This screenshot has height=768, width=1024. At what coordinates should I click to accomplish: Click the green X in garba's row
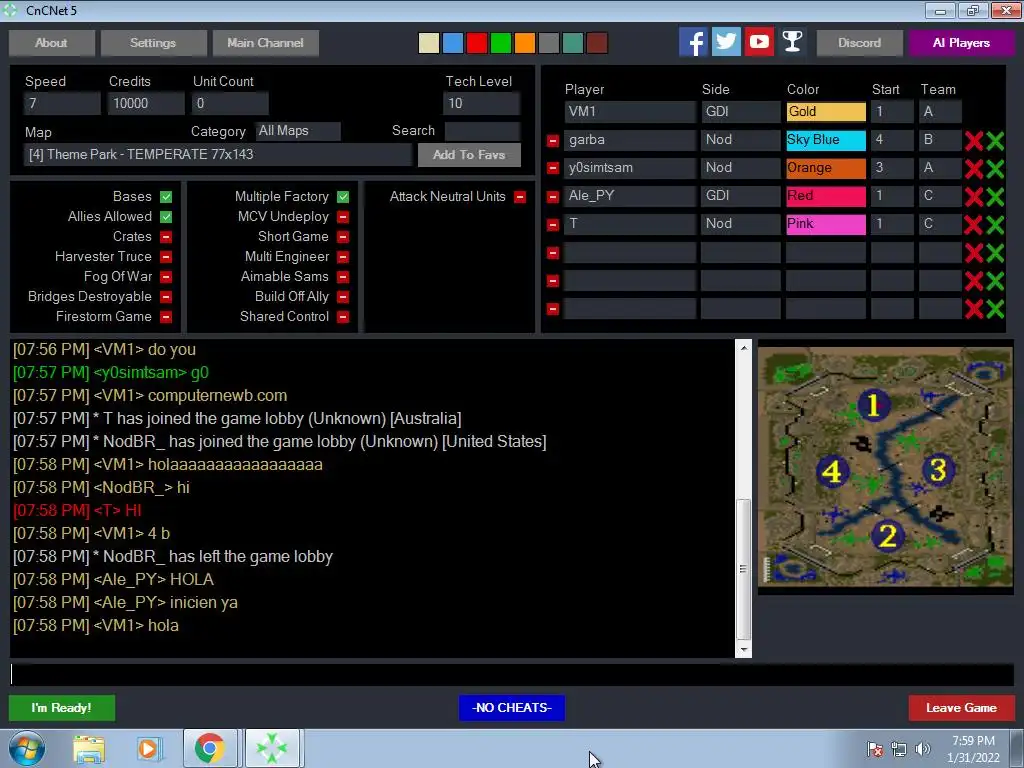[995, 140]
